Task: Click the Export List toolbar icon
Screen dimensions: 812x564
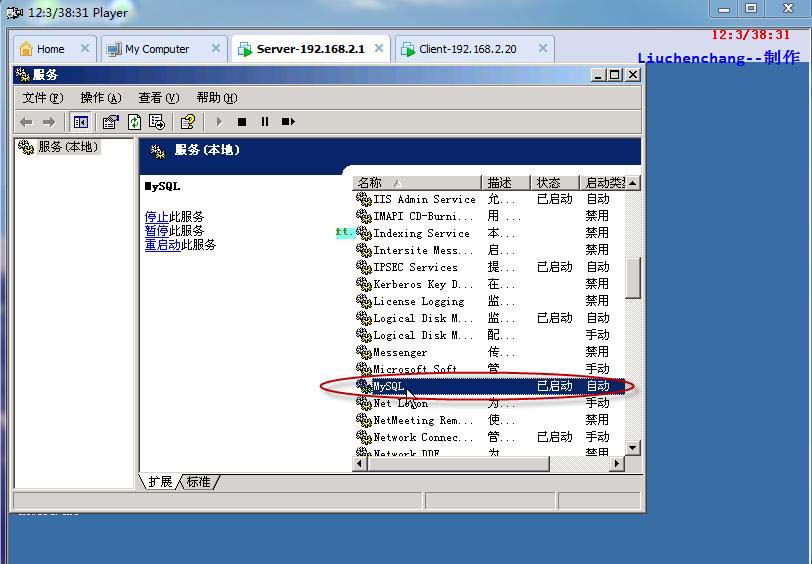Action: [x=156, y=122]
